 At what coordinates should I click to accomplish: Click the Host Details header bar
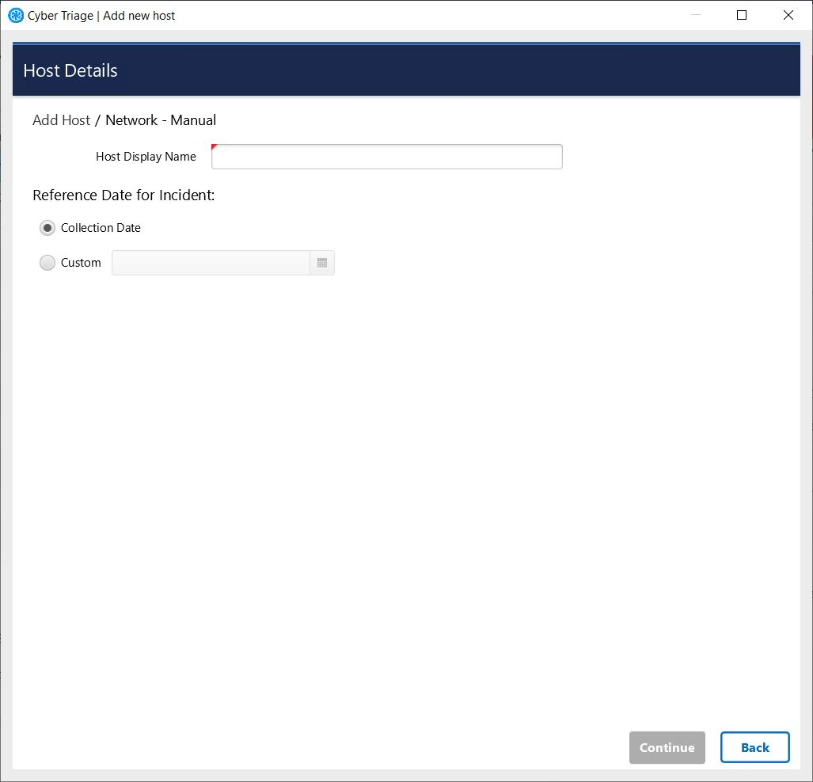click(406, 71)
